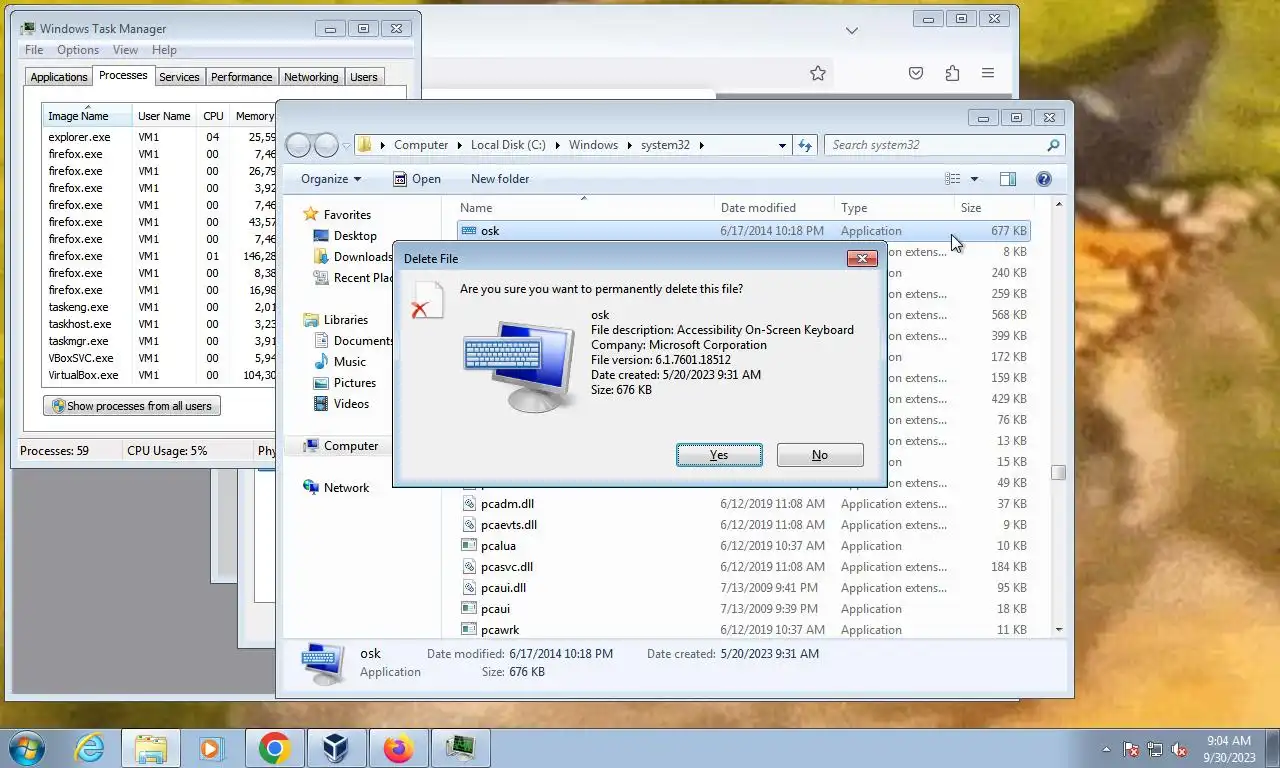Click the Explorer help icon
Viewport: 1280px width, 768px height.
(1044, 179)
